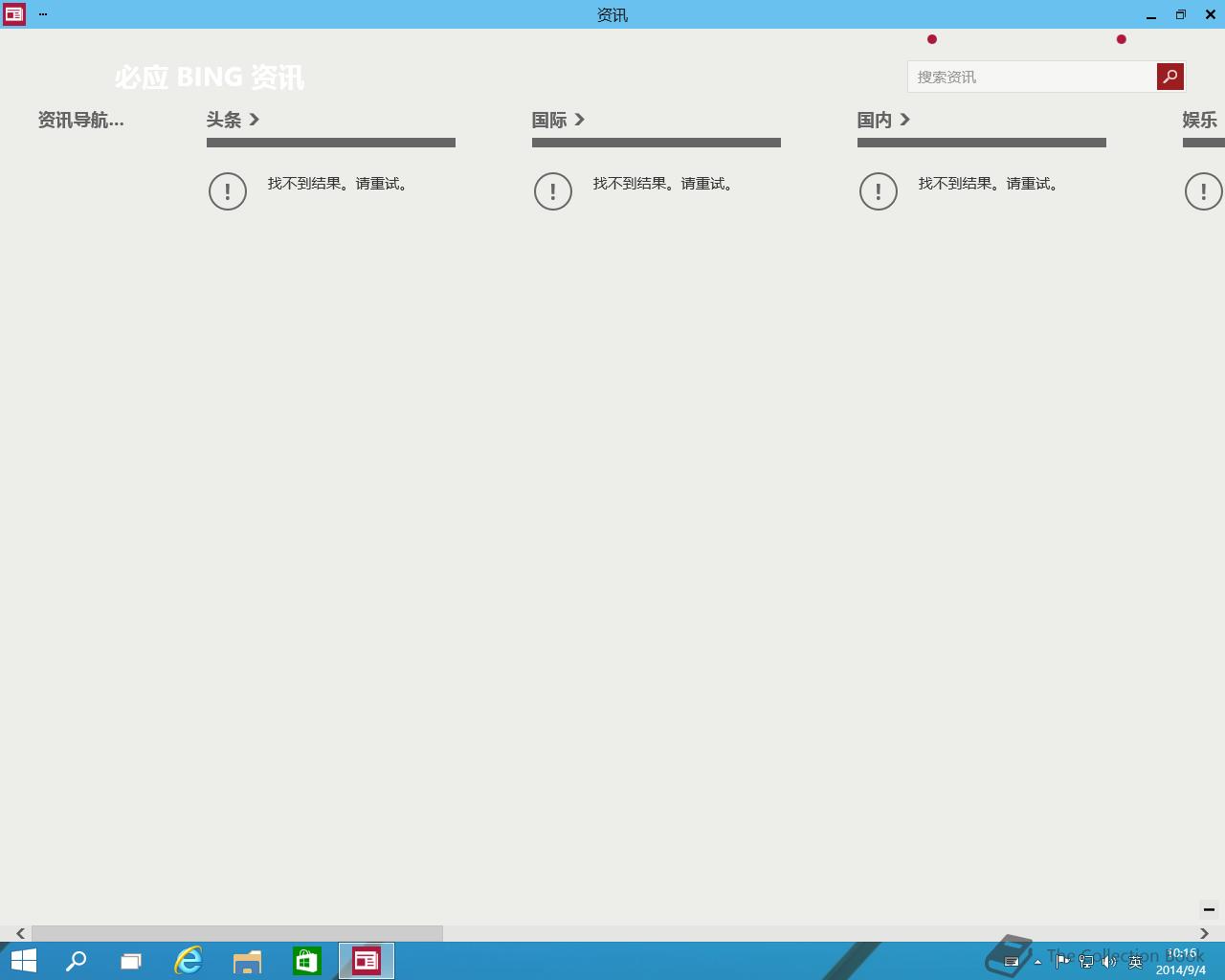Click the horizontal scrollbar right arrow
Image resolution: width=1225 pixels, height=980 pixels.
(x=1204, y=933)
